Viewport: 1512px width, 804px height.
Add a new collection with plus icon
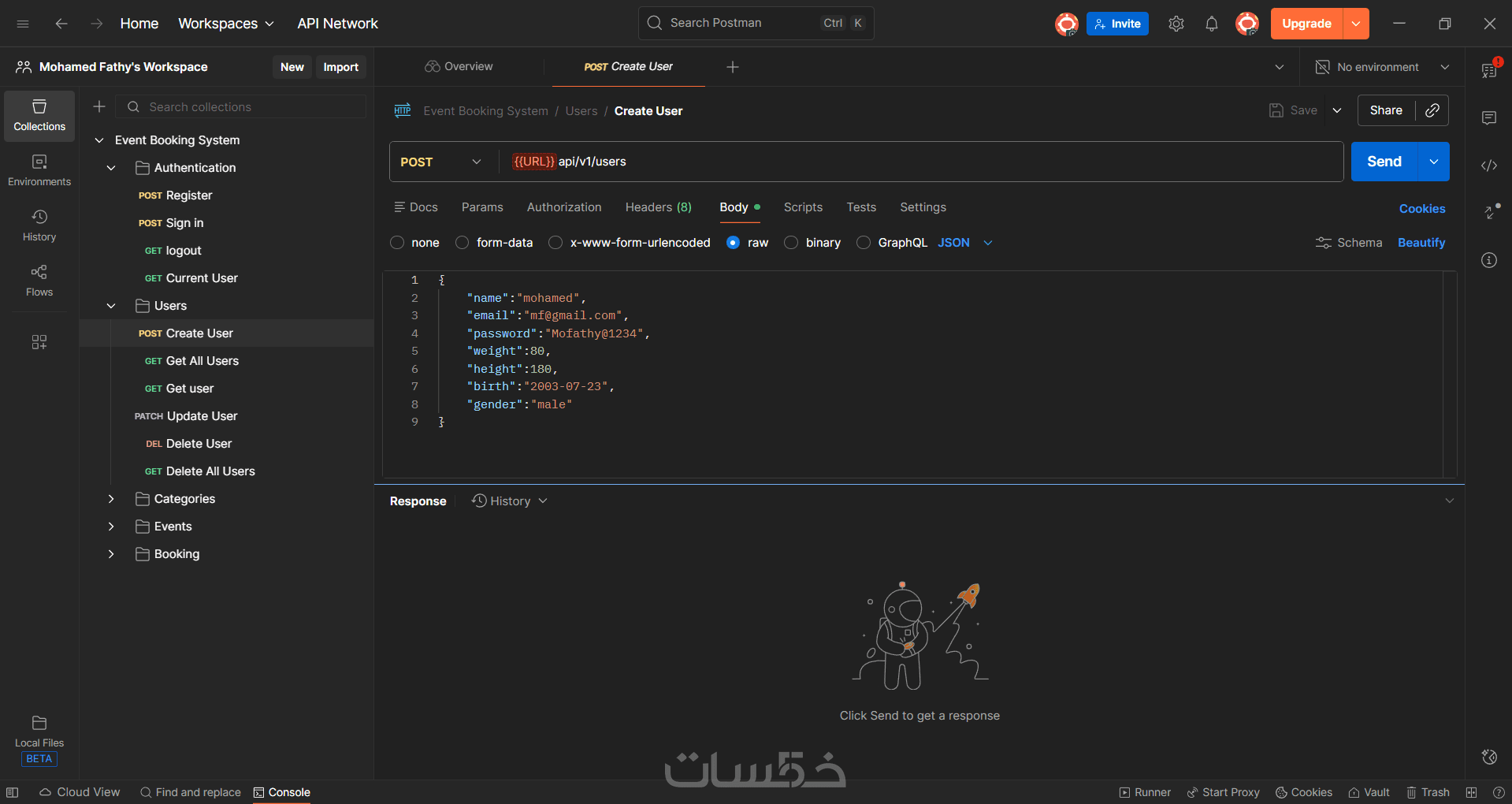pos(99,106)
